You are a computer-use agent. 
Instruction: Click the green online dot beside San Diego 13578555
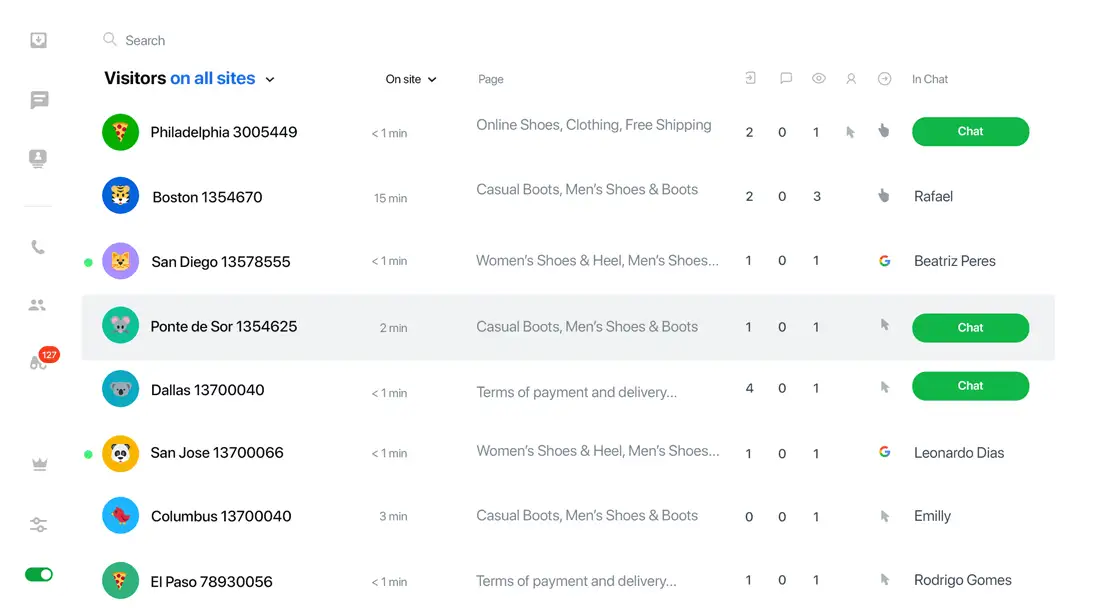click(88, 260)
